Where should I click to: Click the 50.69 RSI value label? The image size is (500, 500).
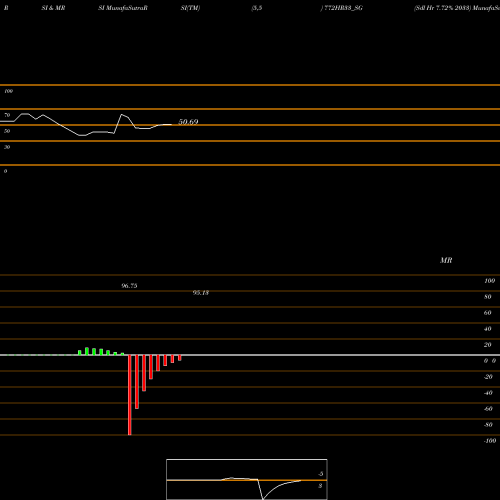coord(188,122)
